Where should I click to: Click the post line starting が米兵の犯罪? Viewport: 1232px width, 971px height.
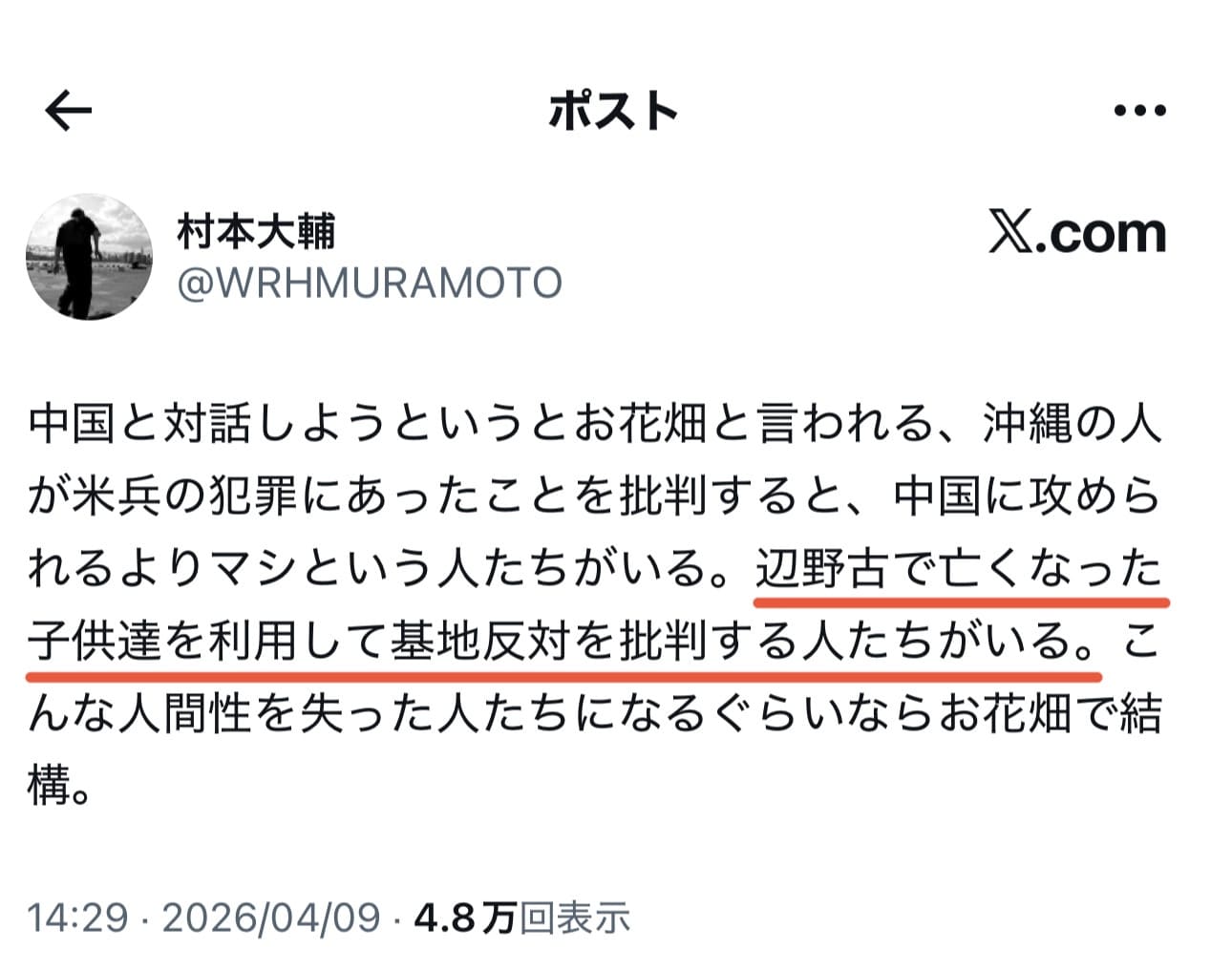pos(595,497)
